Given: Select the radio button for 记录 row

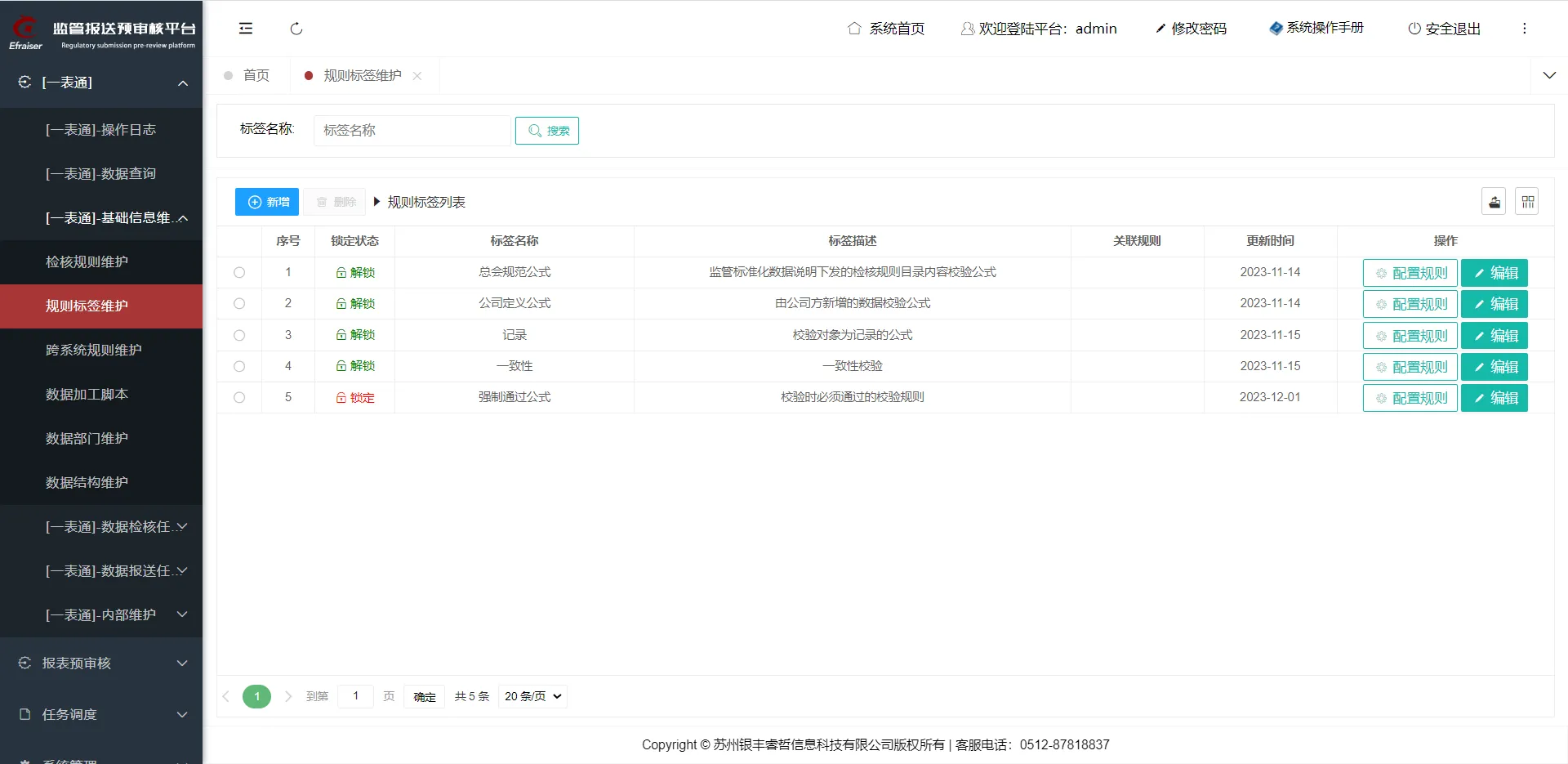Looking at the screenshot, I should coord(239,335).
